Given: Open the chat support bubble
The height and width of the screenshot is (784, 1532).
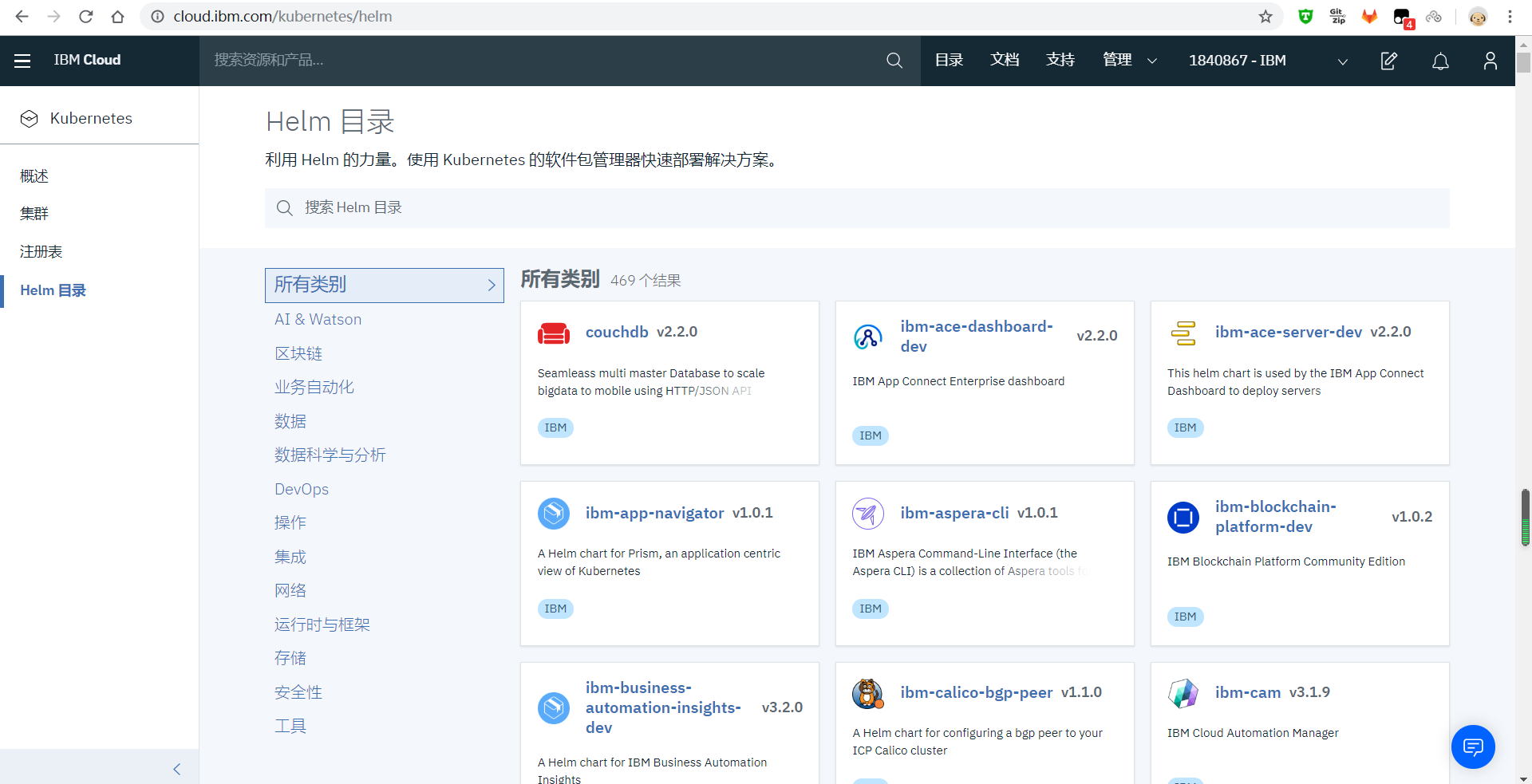Looking at the screenshot, I should click(1473, 747).
